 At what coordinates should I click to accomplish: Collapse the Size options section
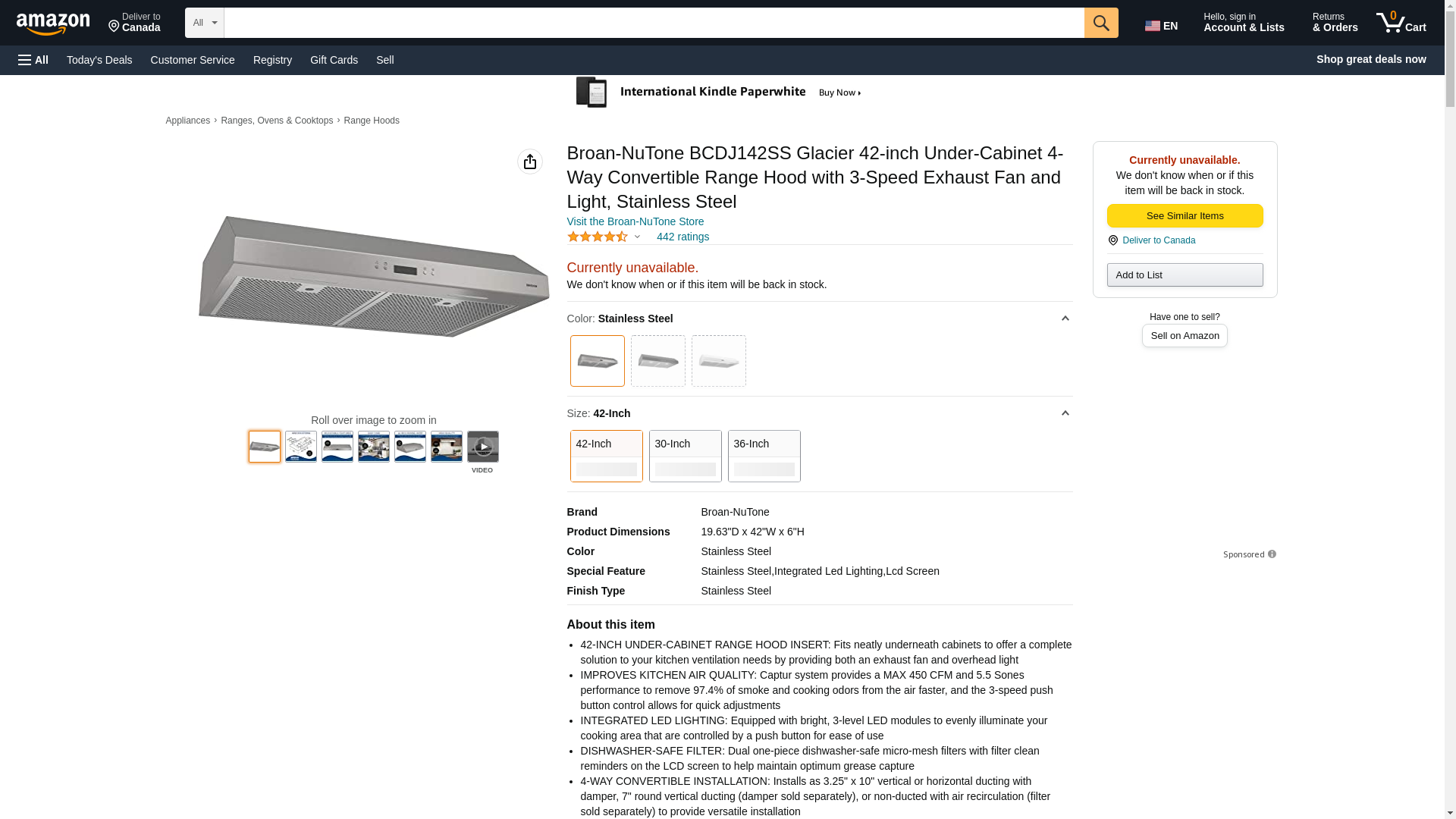[x=1065, y=413]
